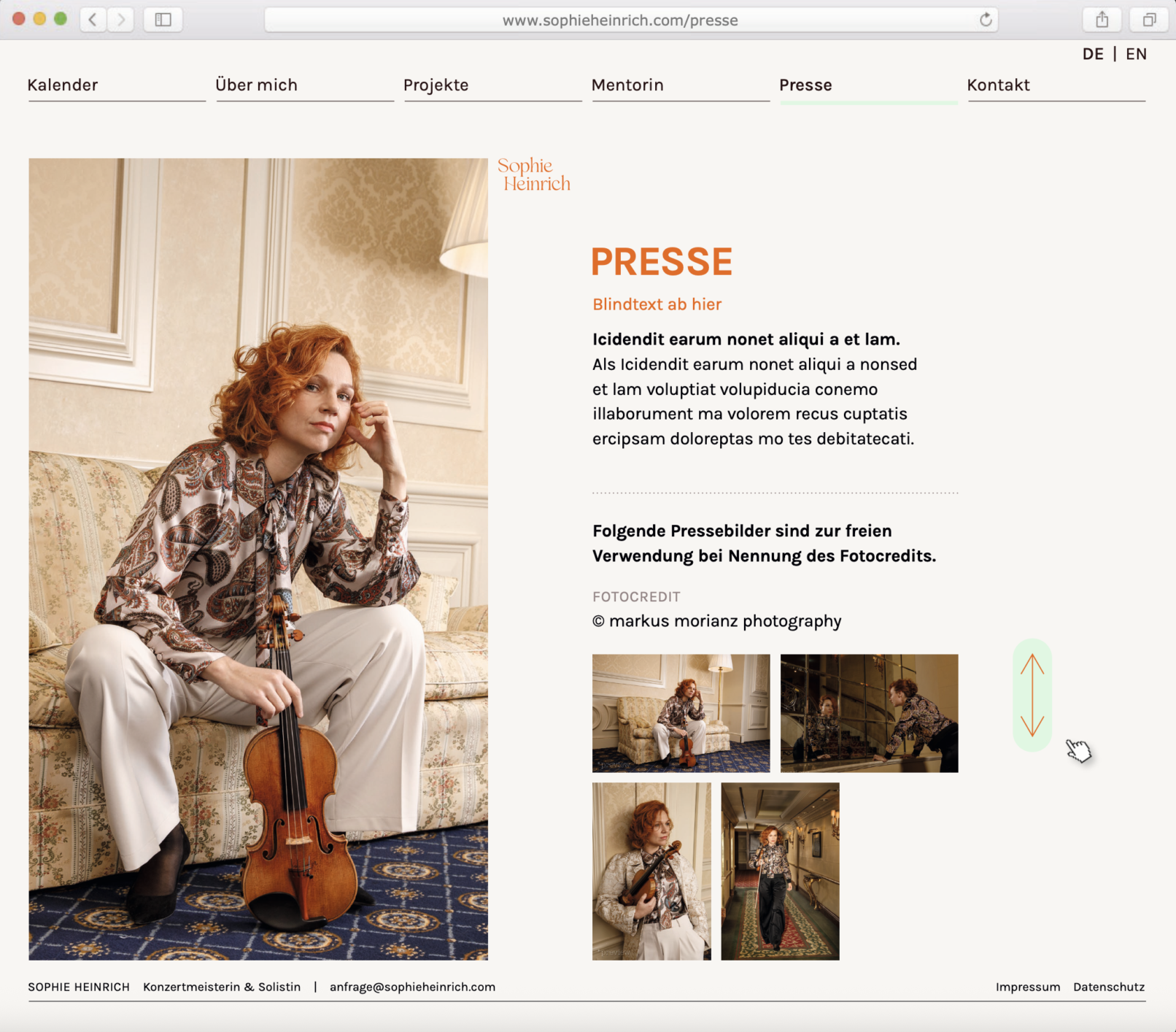Open the Impressum link in footer
The height and width of the screenshot is (1032, 1176).
click(1028, 987)
